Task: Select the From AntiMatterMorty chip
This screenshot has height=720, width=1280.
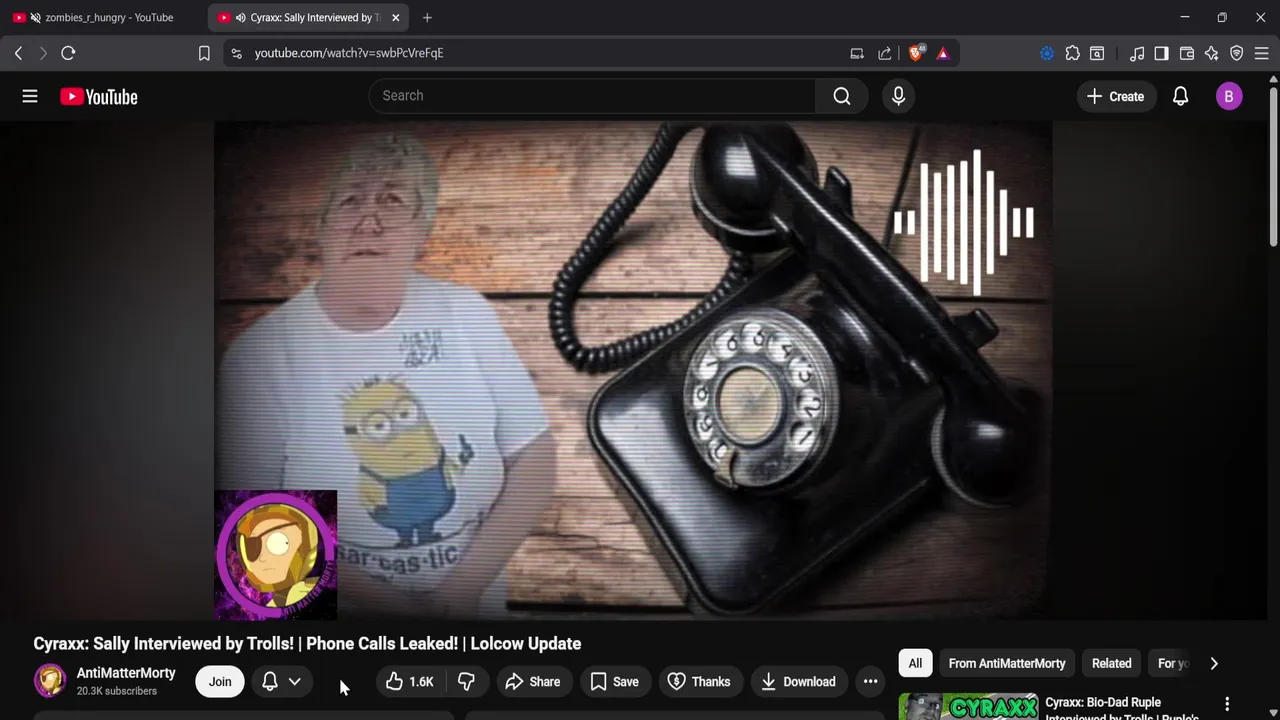Action: point(1007,663)
